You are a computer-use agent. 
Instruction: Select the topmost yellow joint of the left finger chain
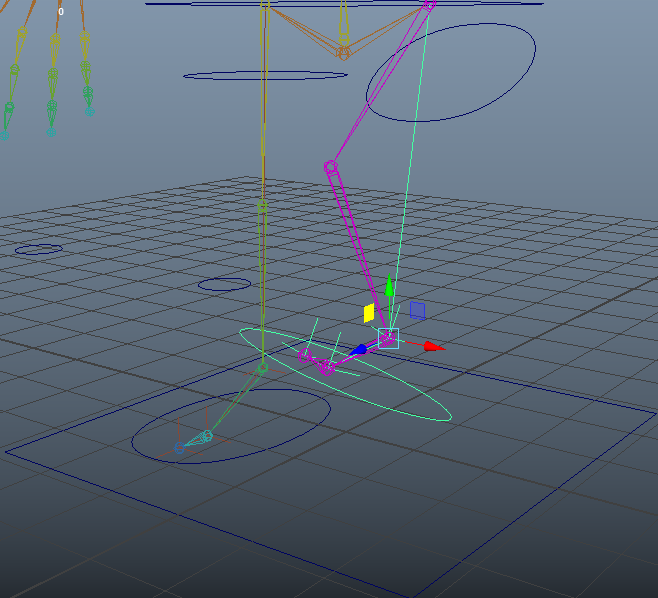point(23,31)
